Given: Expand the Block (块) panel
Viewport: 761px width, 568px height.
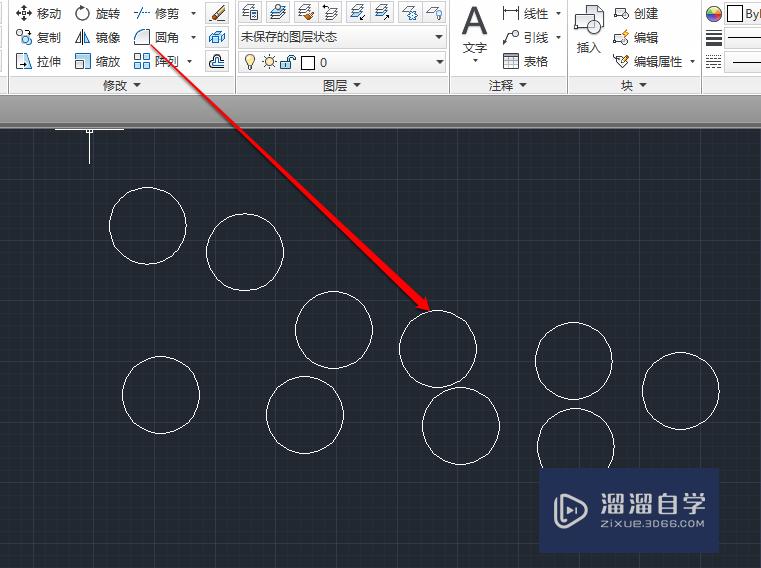Looking at the screenshot, I should [634, 85].
